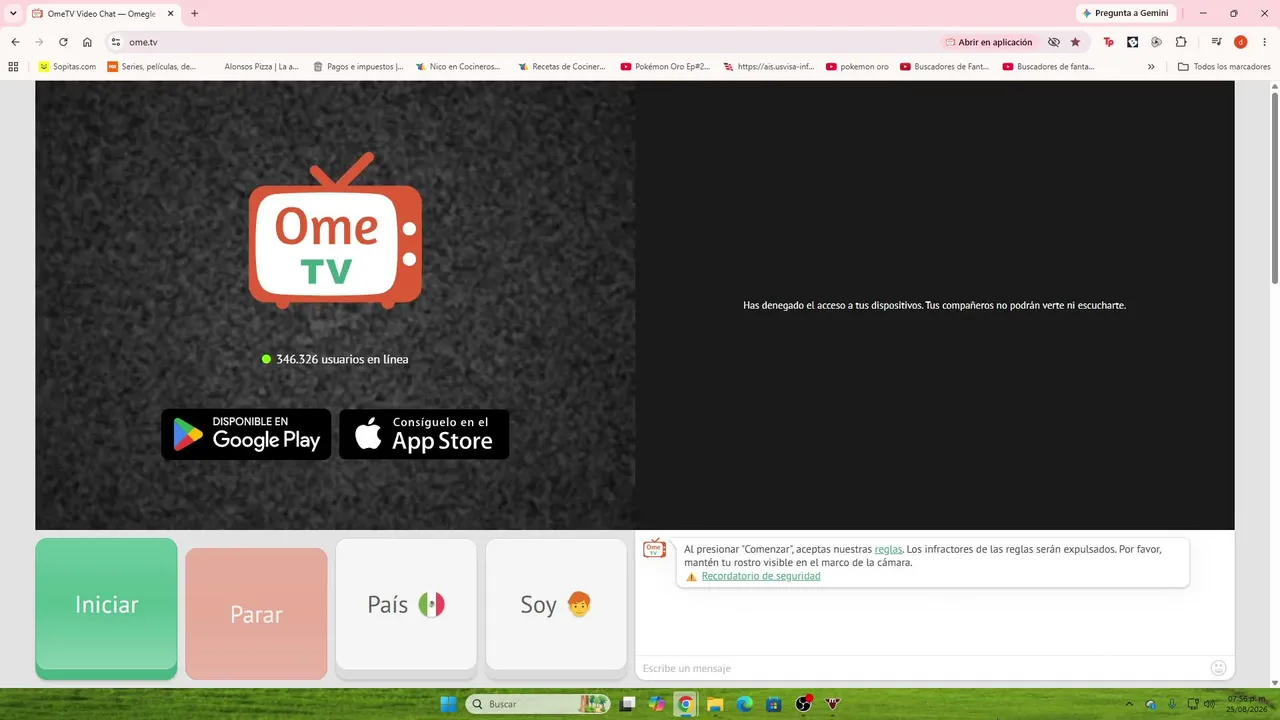Open the pokemon oro bookmark

pyautogui.click(x=858, y=67)
